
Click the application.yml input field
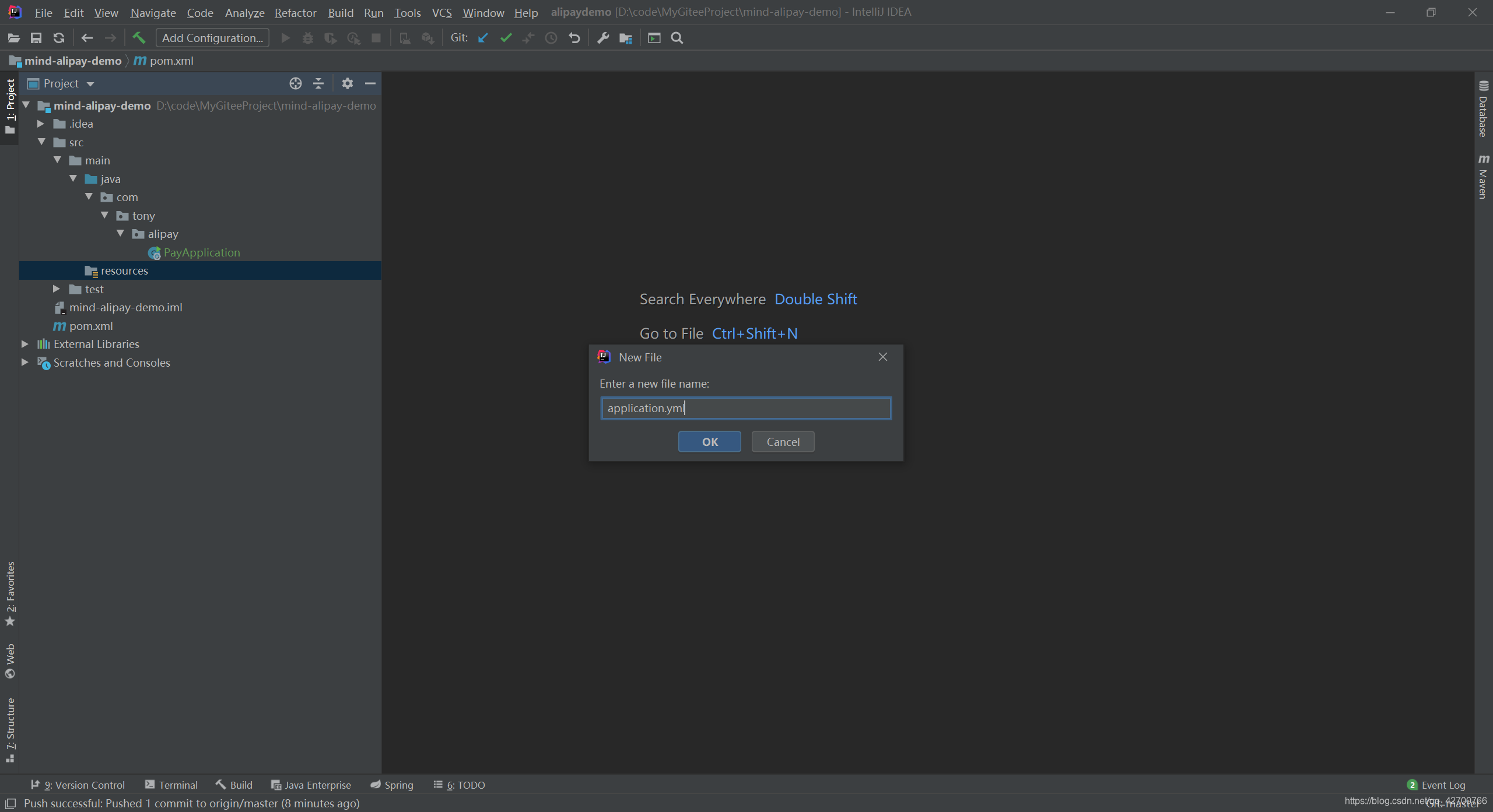[x=745, y=407]
